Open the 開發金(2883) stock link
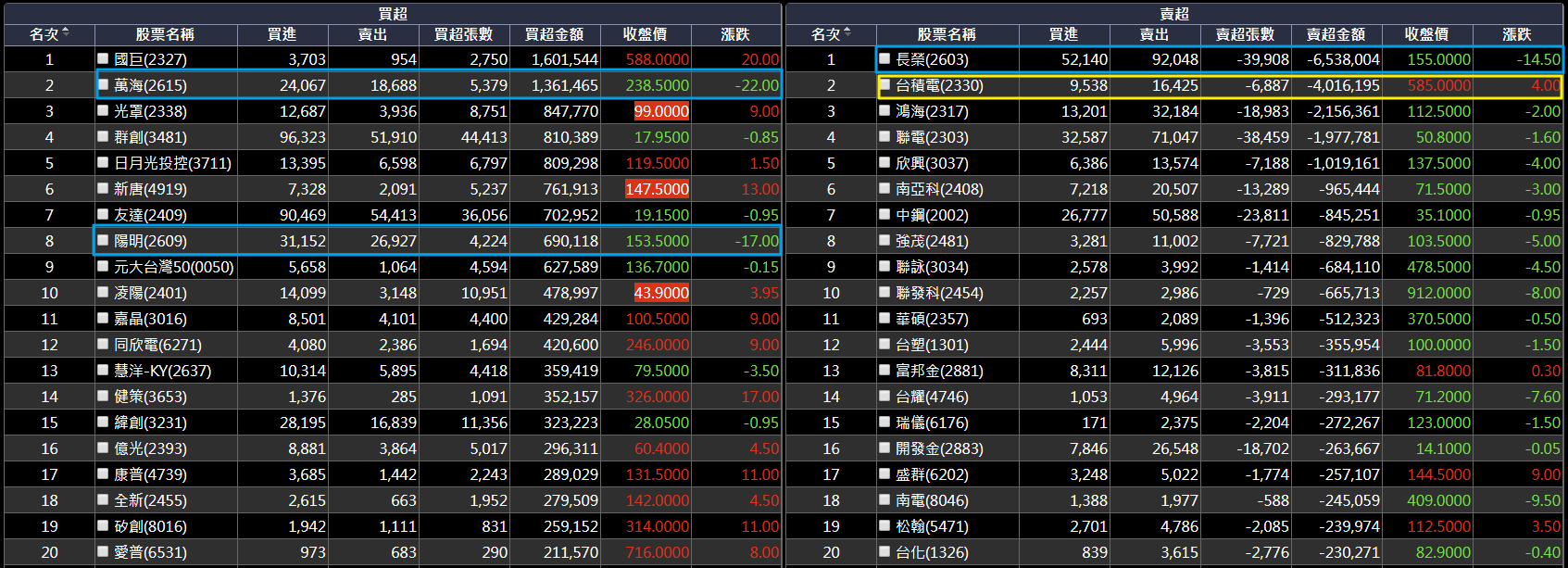The height and width of the screenshot is (568, 1568). (939, 448)
